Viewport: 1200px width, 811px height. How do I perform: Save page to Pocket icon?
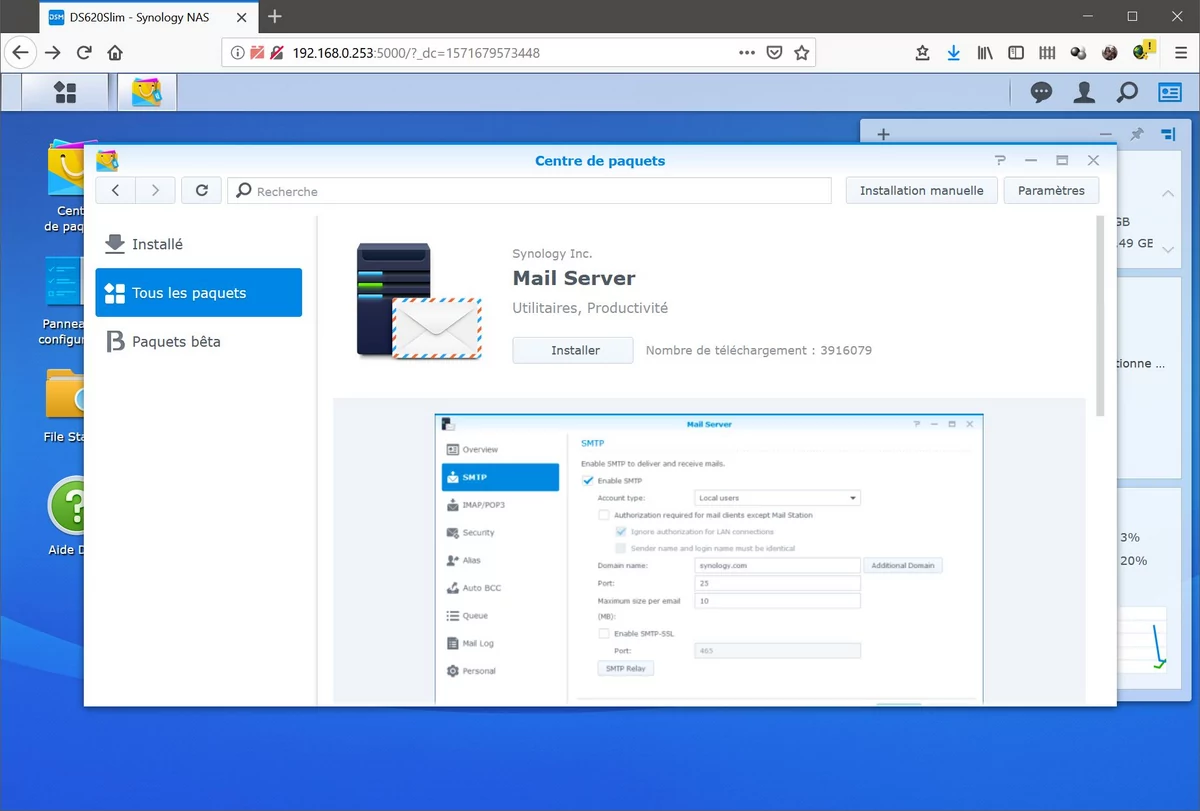click(774, 53)
